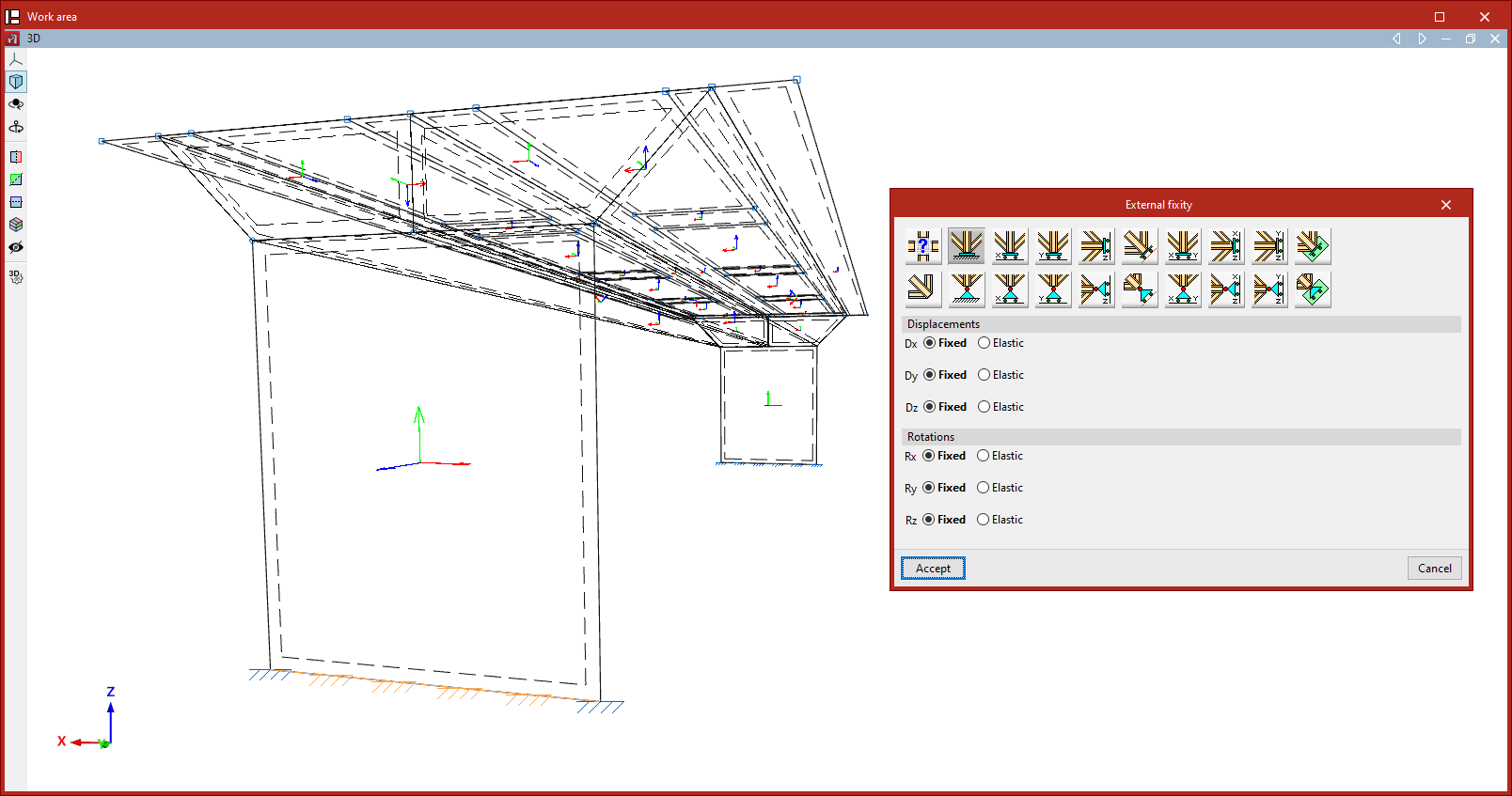Go to previous view with left arrow
This screenshot has height=796, width=1512.
pos(1396,39)
